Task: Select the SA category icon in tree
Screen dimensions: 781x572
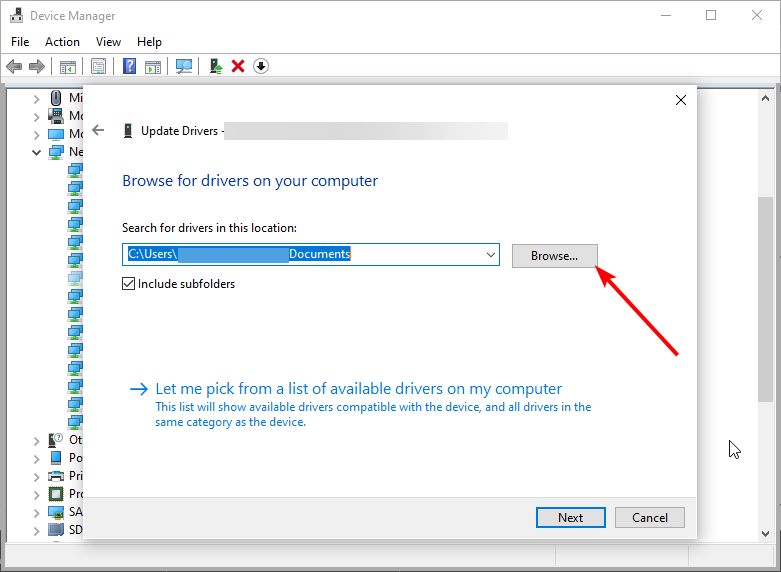Action: point(56,512)
